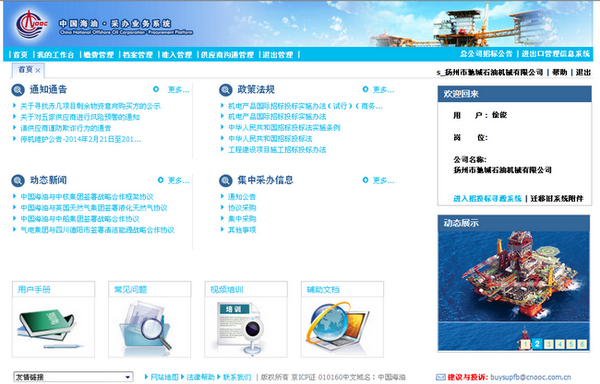Click the CNOOC logo in header

(x=31, y=24)
